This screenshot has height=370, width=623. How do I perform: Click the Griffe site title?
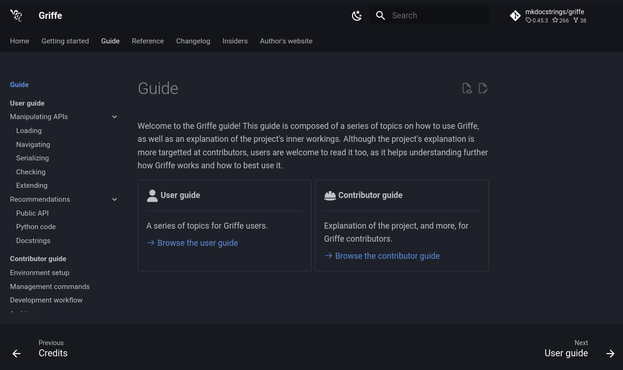coord(50,15)
